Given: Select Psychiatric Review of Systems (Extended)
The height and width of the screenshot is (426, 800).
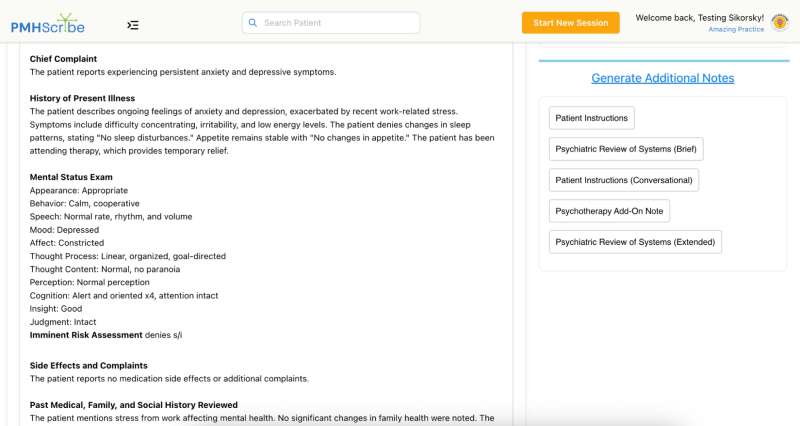Looking at the screenshot, I should coord(635,242).
